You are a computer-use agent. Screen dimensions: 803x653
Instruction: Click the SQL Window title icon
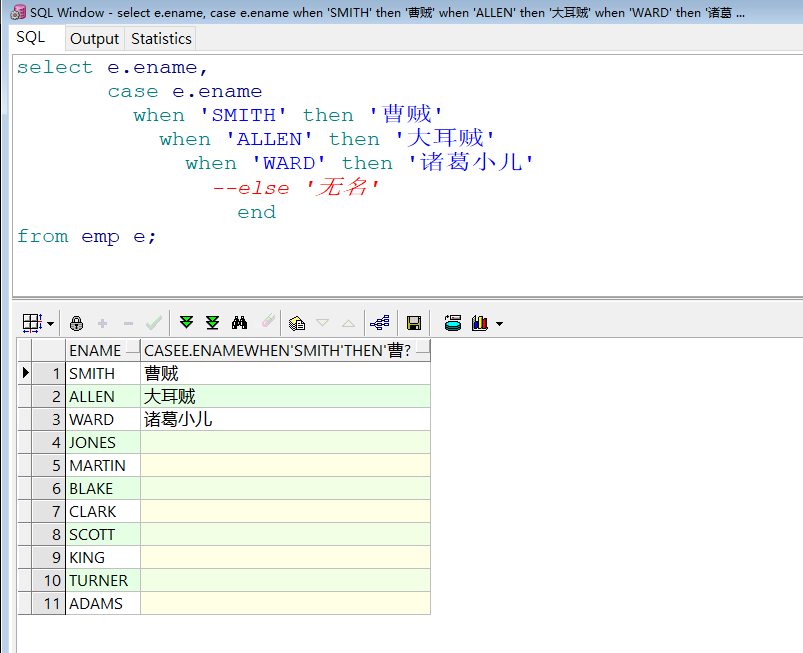pos(18,12)
